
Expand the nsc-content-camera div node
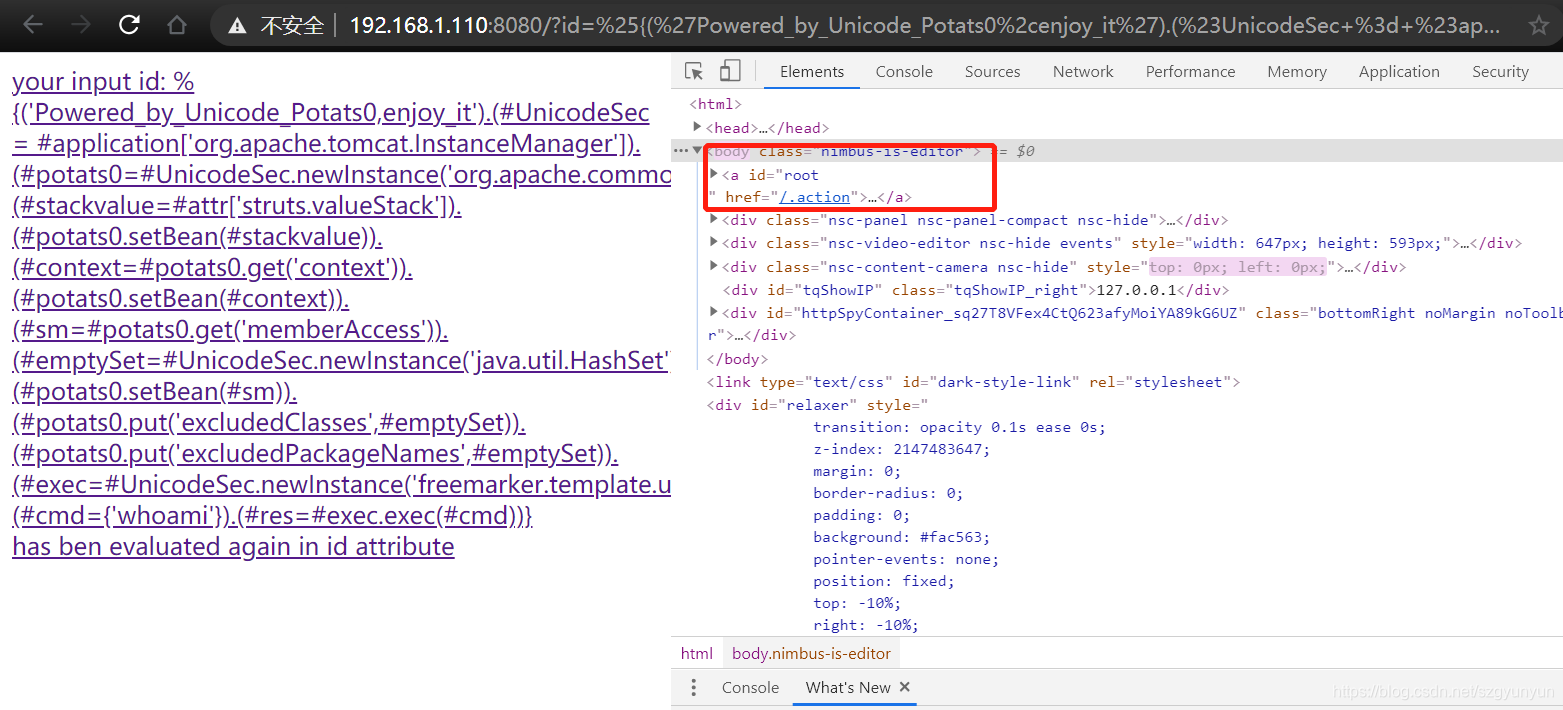[x=714, y=266]
